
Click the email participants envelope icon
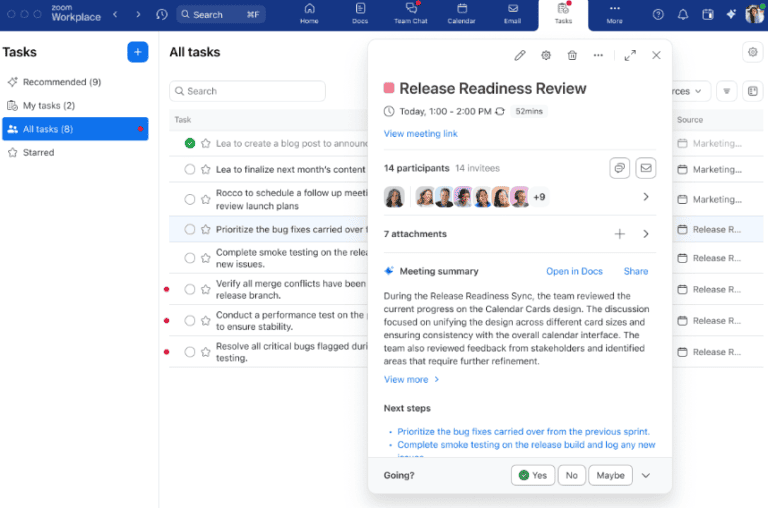[646, 168]
